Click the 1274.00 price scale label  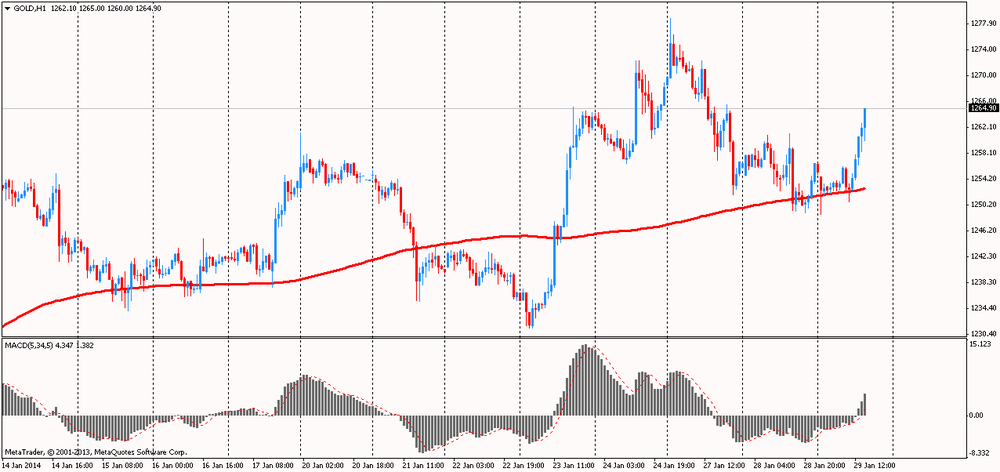983,49
